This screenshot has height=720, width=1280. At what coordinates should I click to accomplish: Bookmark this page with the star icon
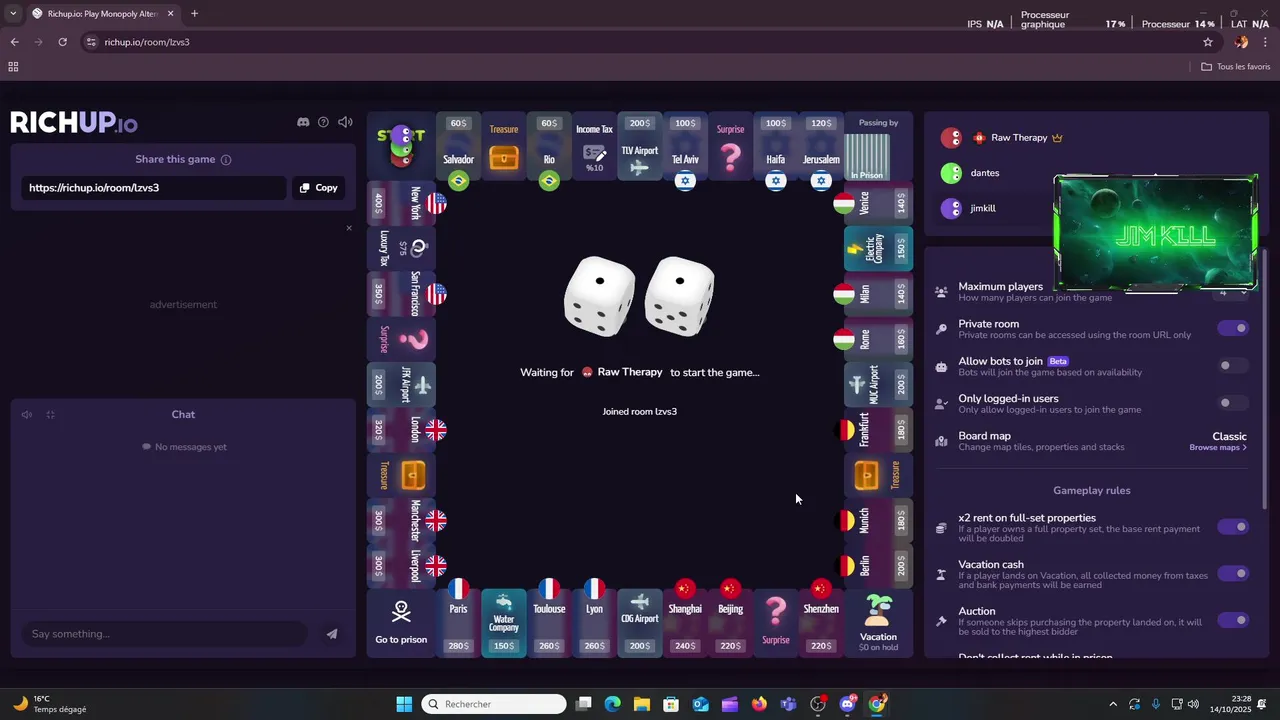[1208, 42]
